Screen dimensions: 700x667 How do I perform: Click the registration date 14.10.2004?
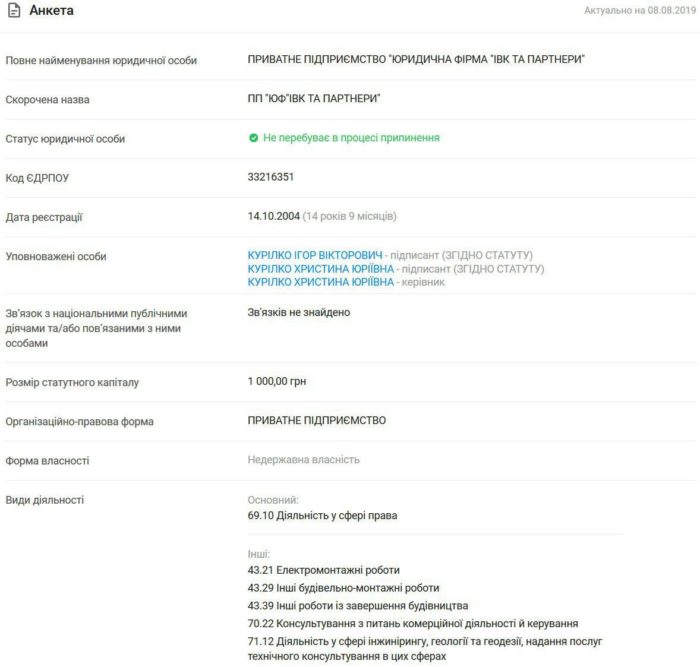[x=273, y=216]
